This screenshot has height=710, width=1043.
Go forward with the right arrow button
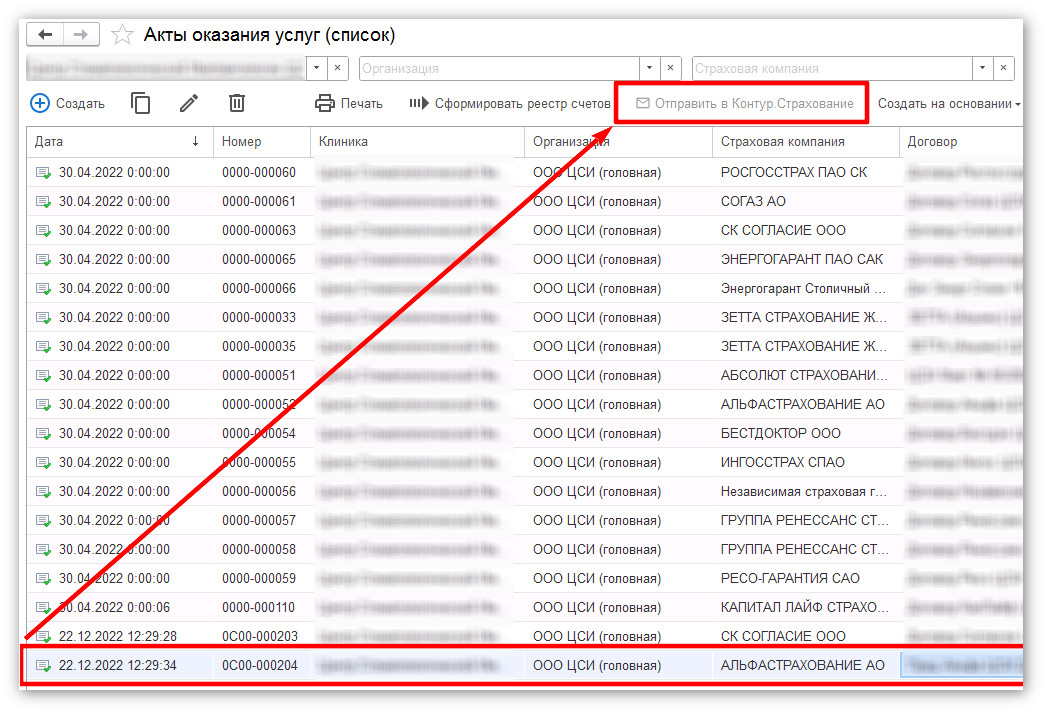coord(81,34)
